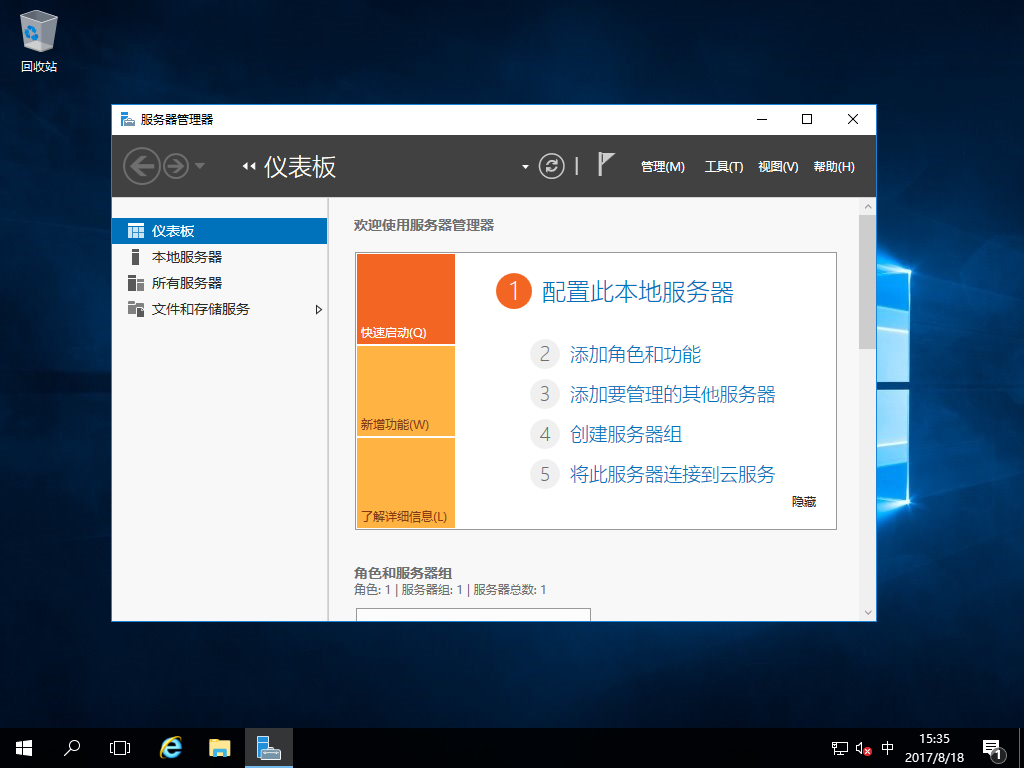Click the 添加角色和功能 link
The image size is (1024, 768).
[x=635, y=354]
